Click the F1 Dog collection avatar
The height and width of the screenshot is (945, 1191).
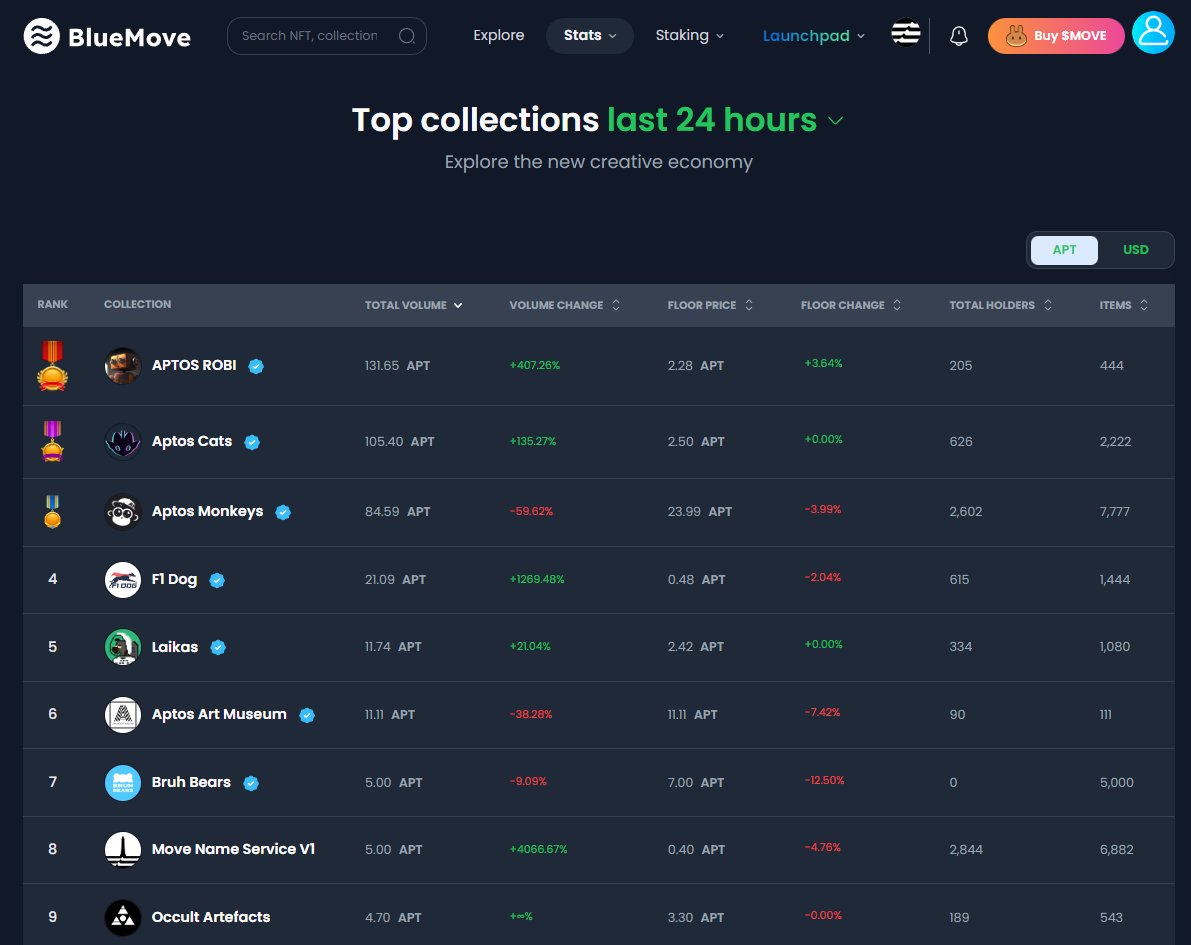pyautogui.click(x=122, y=580)
